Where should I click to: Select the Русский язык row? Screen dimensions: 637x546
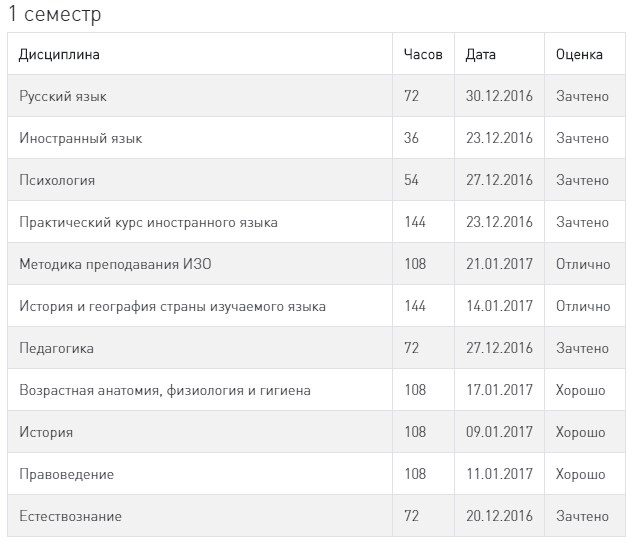63,97
